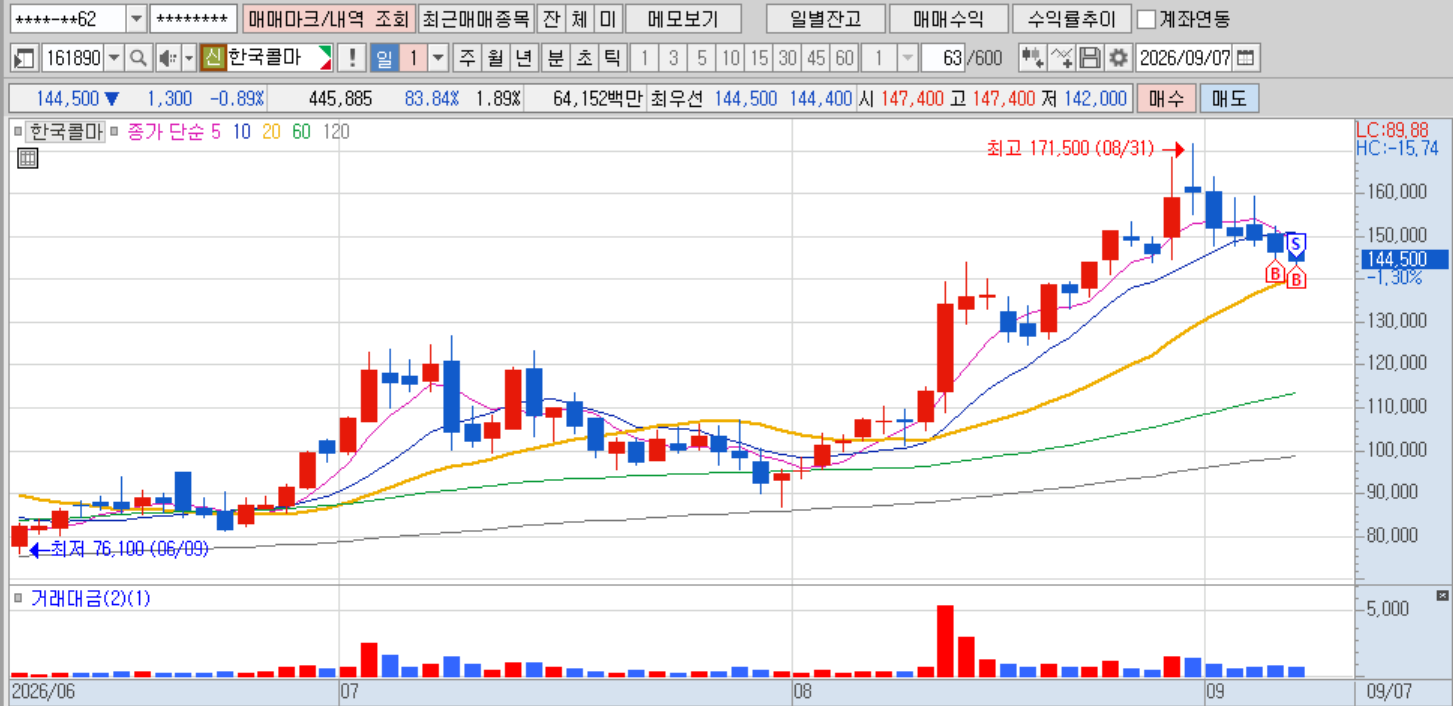Viewport: 1453px width, 706px height.
Task: Click the lower red B buy marker
Action: (1296, 280)
